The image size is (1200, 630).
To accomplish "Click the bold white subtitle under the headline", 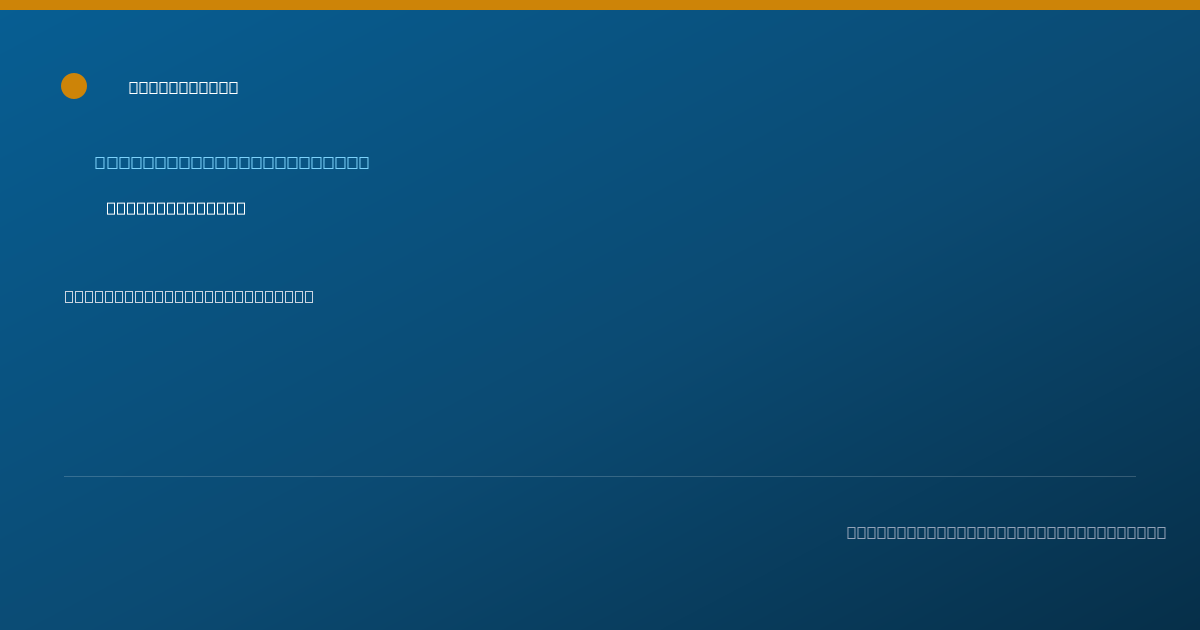I will tap(176, 208).
